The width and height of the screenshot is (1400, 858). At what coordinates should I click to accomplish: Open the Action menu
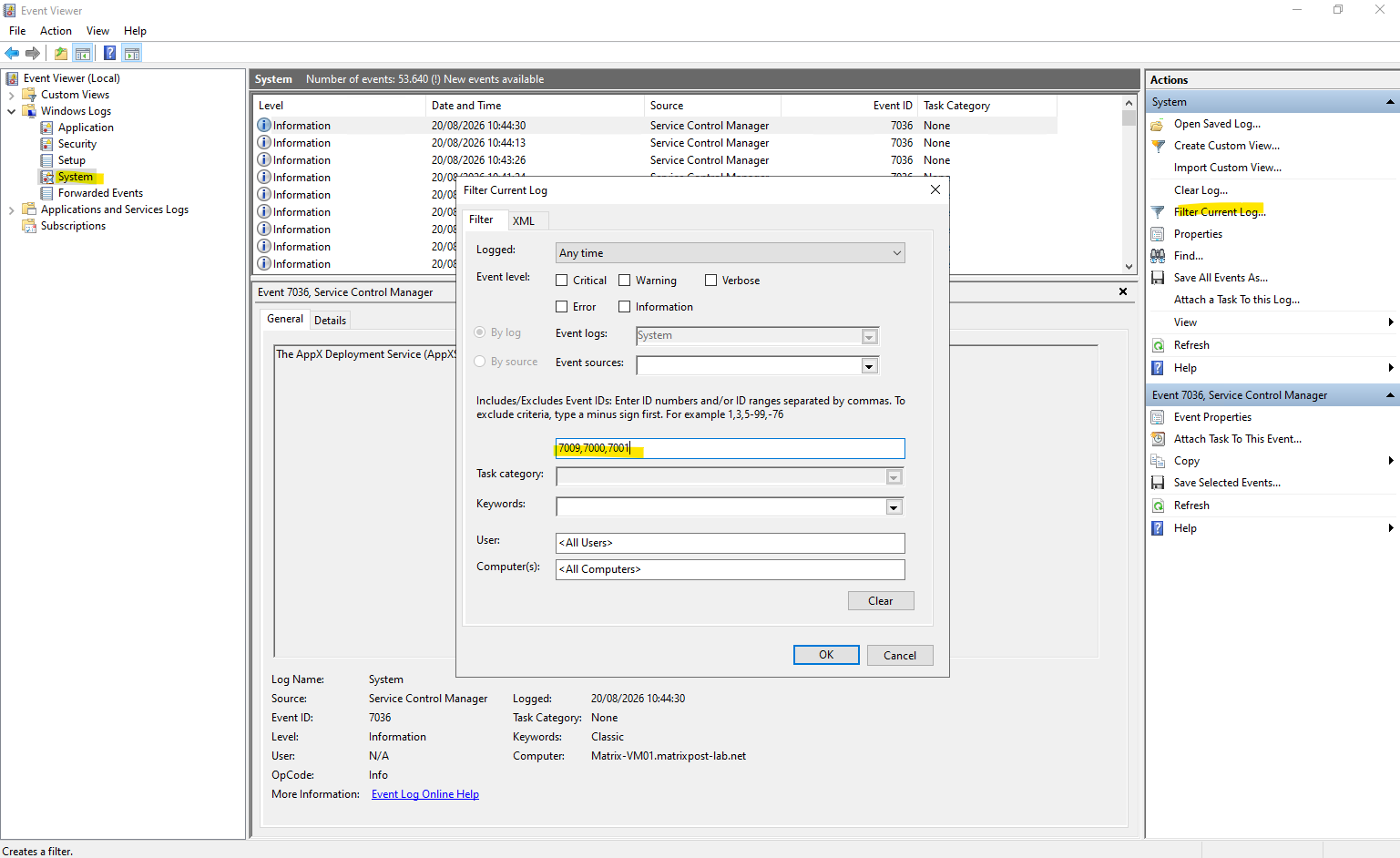tap(56, 31)
